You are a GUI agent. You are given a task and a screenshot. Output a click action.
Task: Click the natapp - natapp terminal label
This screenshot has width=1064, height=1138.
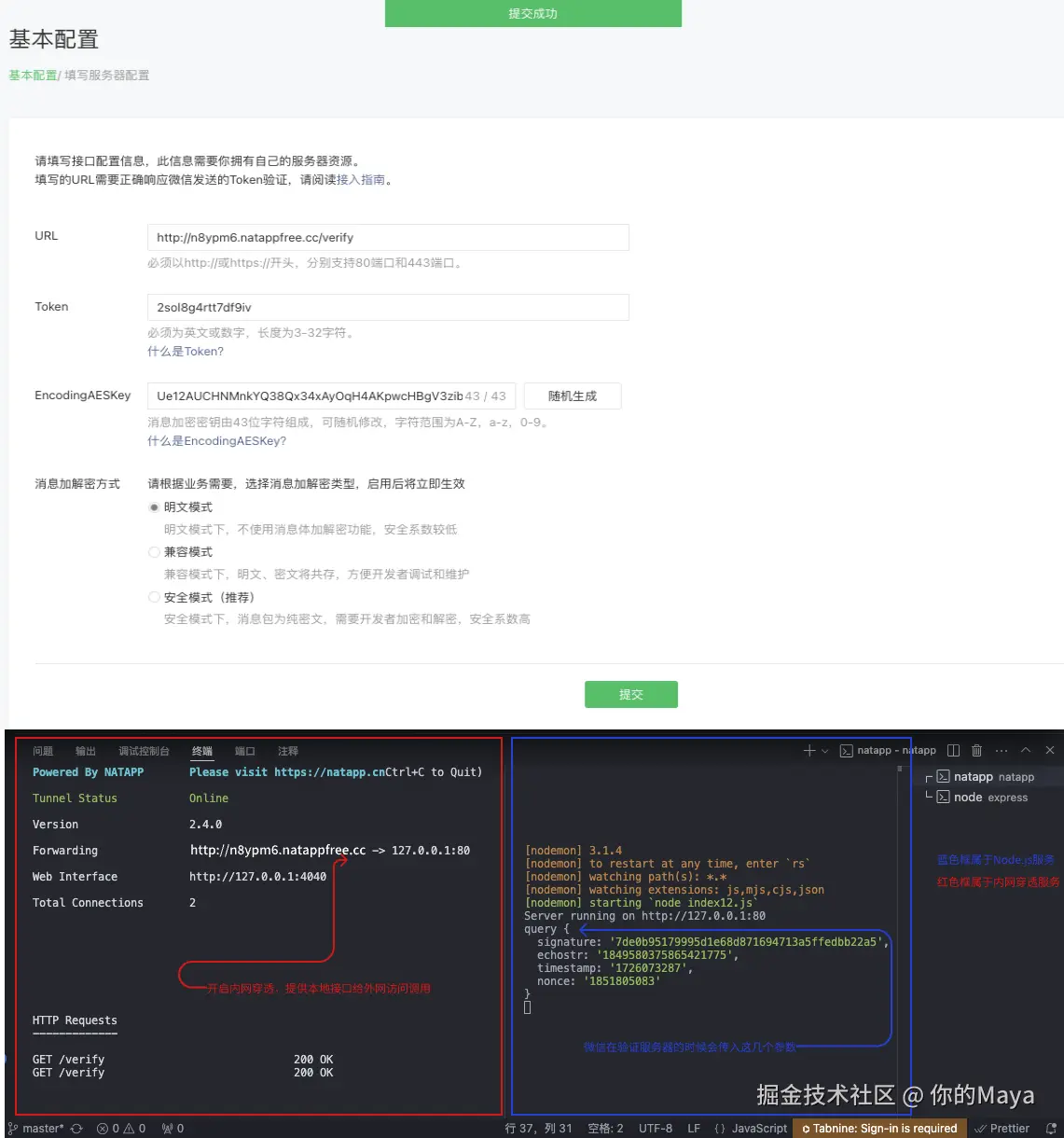(x=888, y=751)
